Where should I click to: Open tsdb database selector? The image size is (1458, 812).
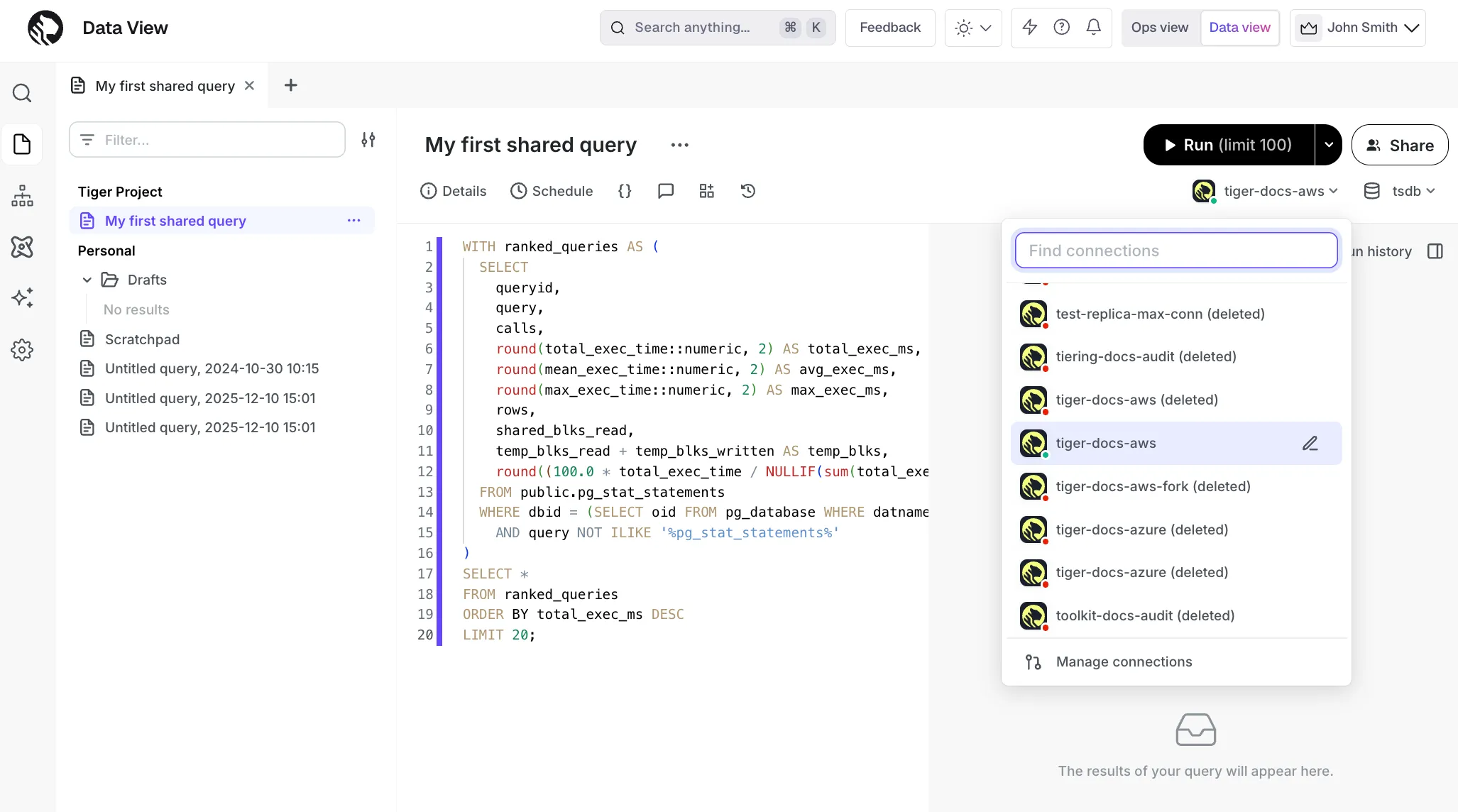[x=1401, y=191]
